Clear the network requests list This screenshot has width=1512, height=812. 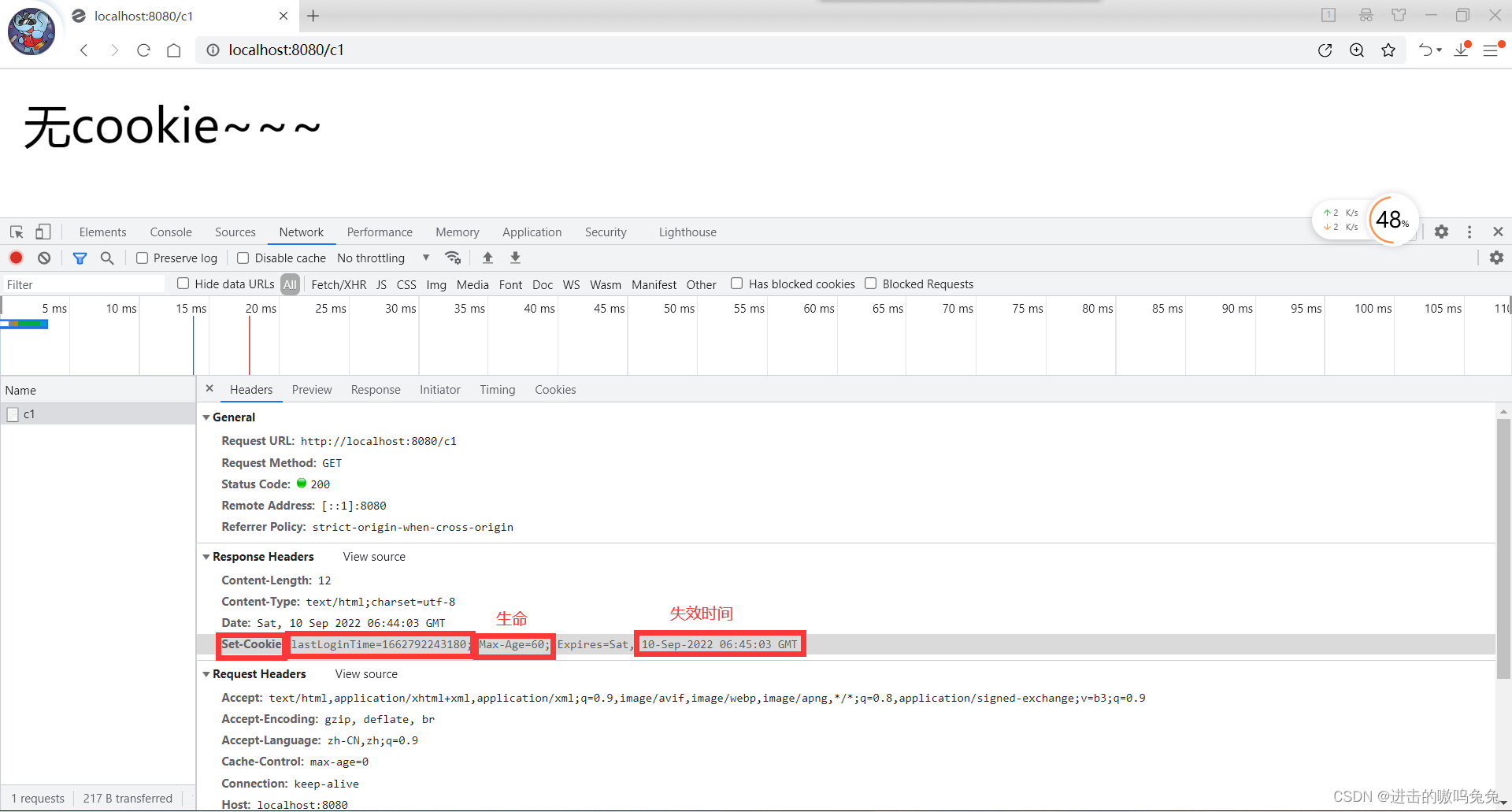pyautogui.click(x=43, y=258)
